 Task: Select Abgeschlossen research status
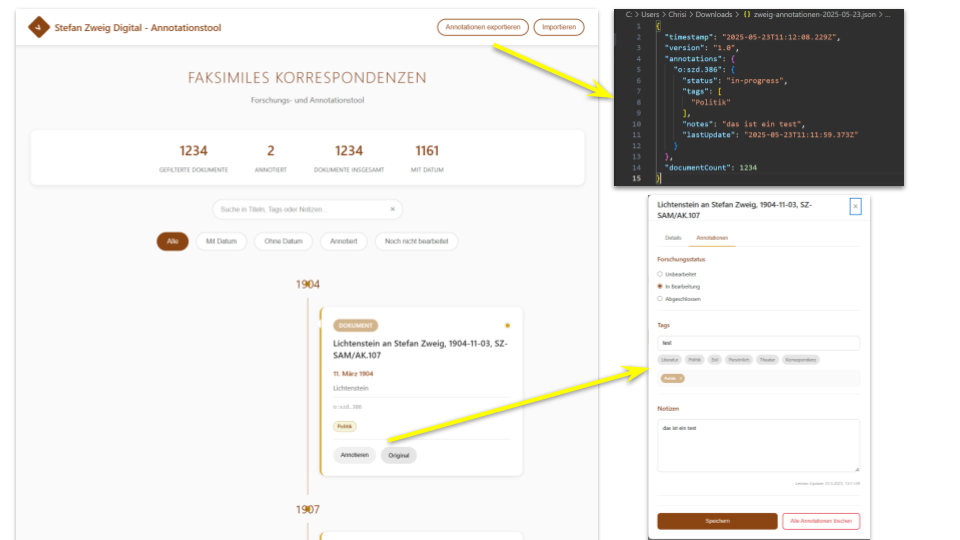(x=660, y=299)
